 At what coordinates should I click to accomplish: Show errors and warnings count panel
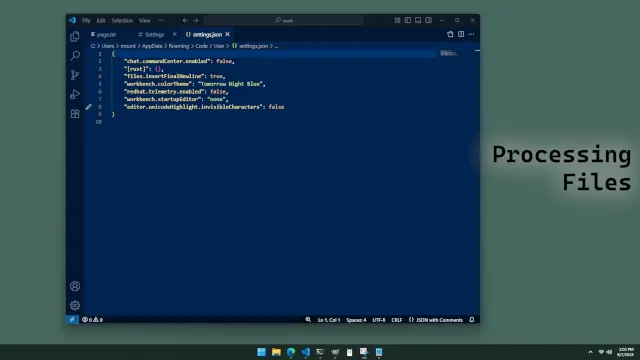tap(92, 320)
